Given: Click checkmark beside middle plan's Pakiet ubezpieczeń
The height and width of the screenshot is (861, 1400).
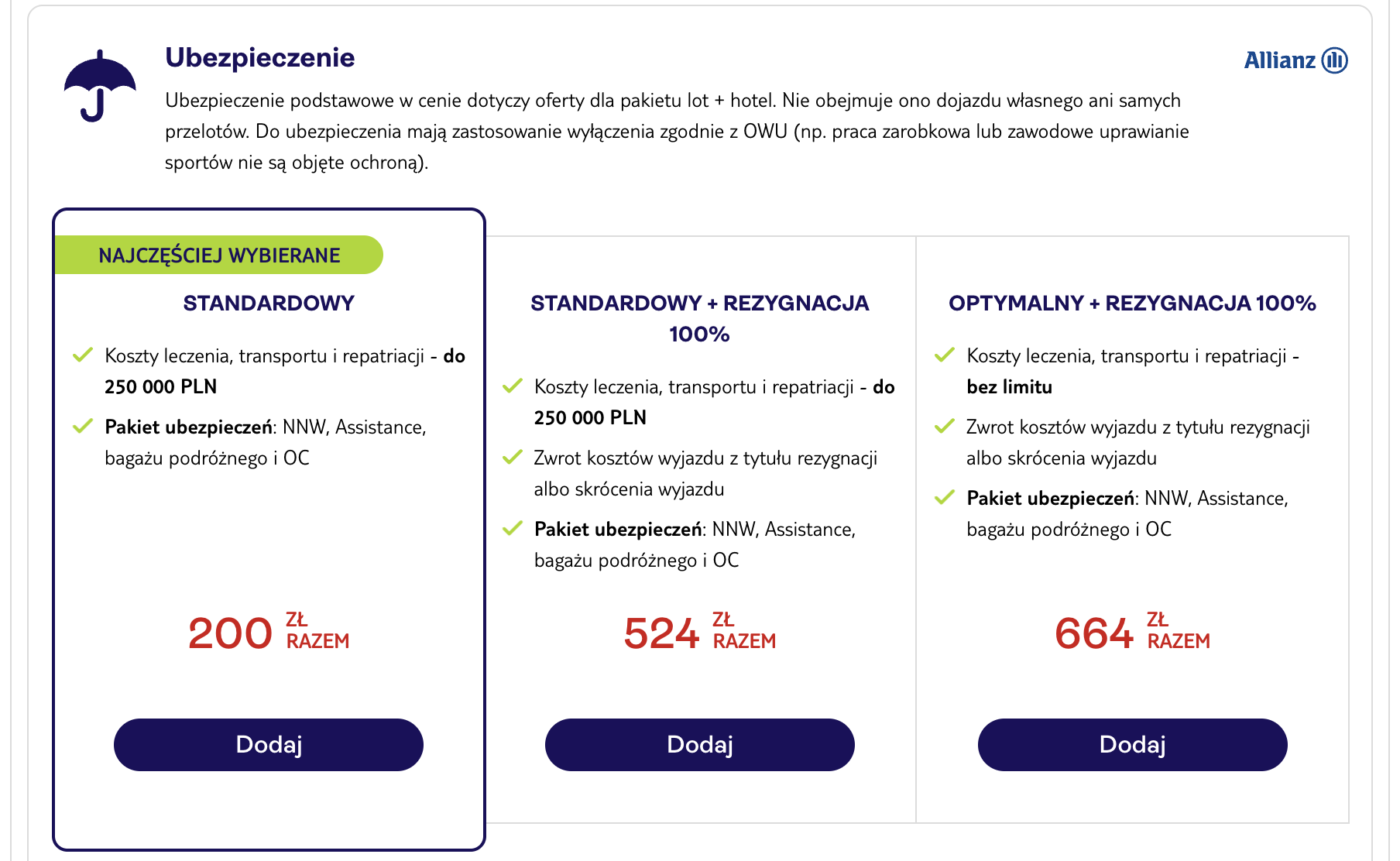Looking at the screenshot, I should coord(513,529).
